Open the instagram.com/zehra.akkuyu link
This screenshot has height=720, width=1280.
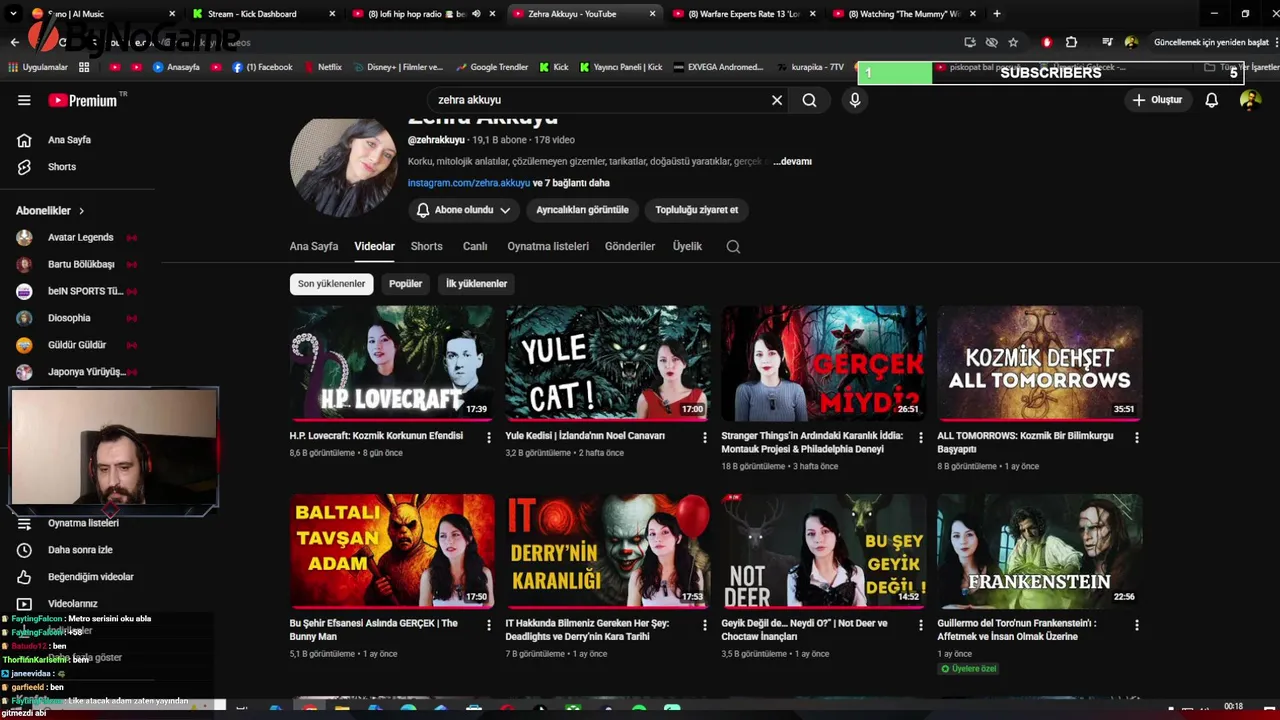[x=469, y=183]
